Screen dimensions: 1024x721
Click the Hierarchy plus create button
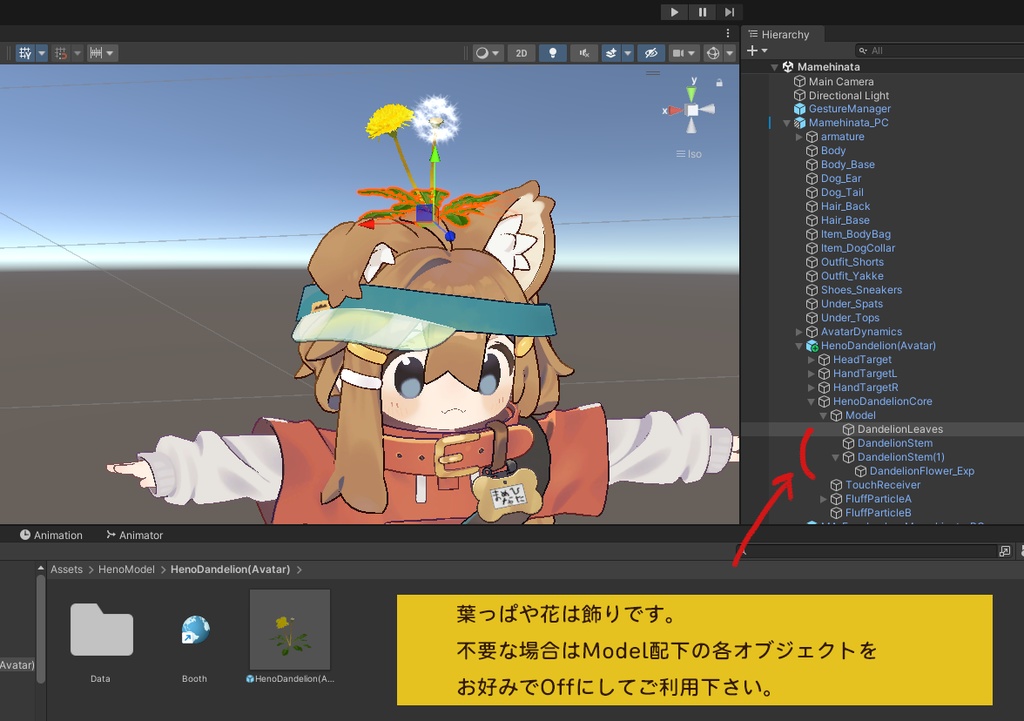[x=752, y=50]
